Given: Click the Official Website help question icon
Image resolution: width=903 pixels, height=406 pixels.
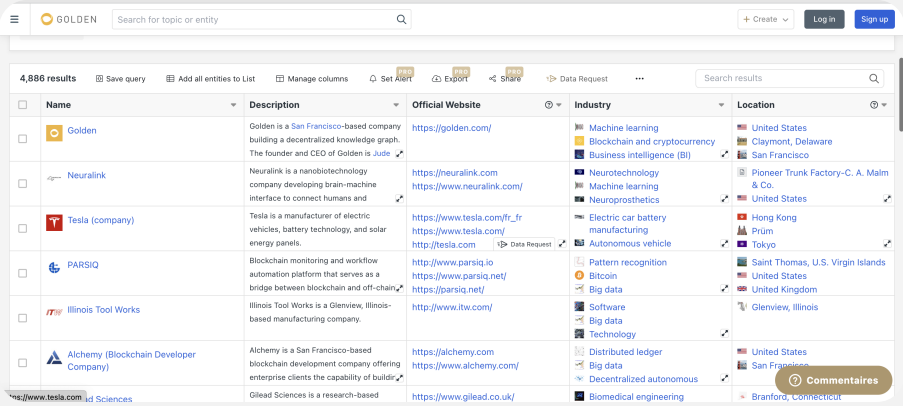Looking at the screenshot, I should coord(548,105).
